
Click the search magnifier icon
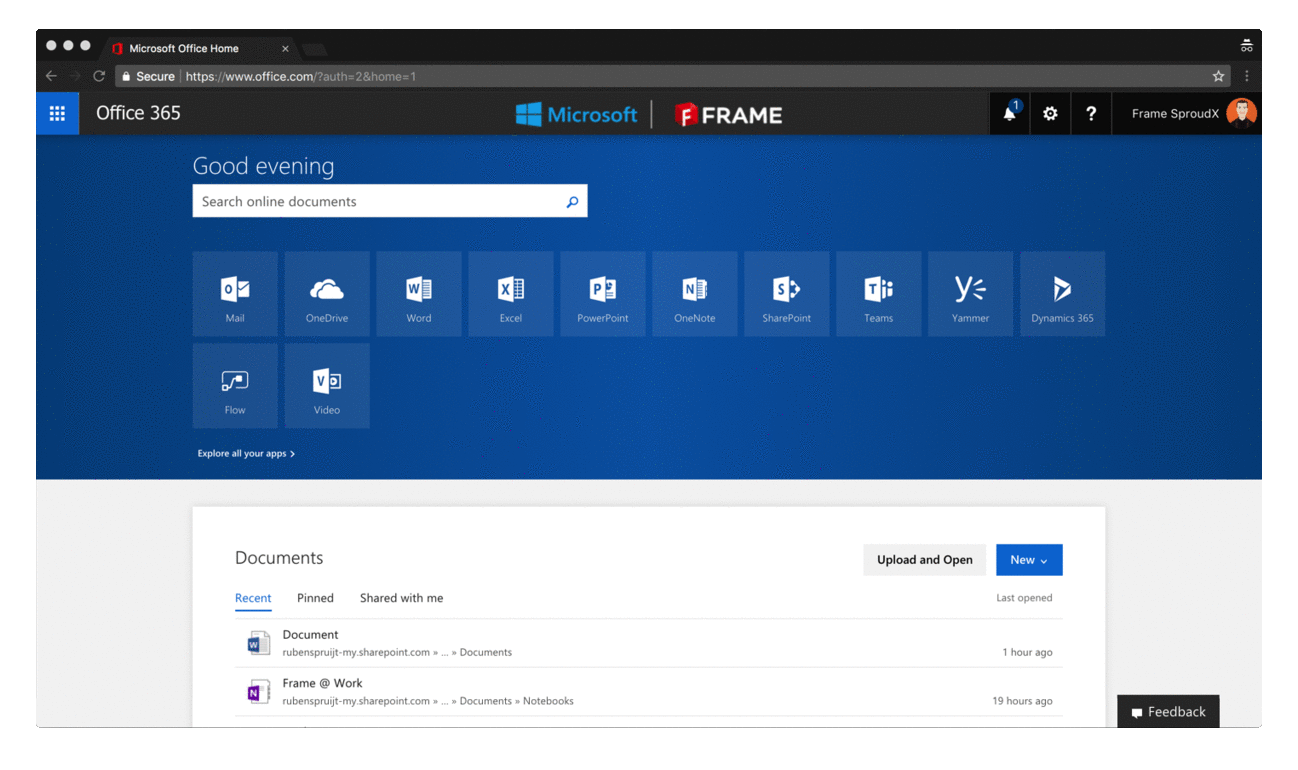tap(572, 202)
